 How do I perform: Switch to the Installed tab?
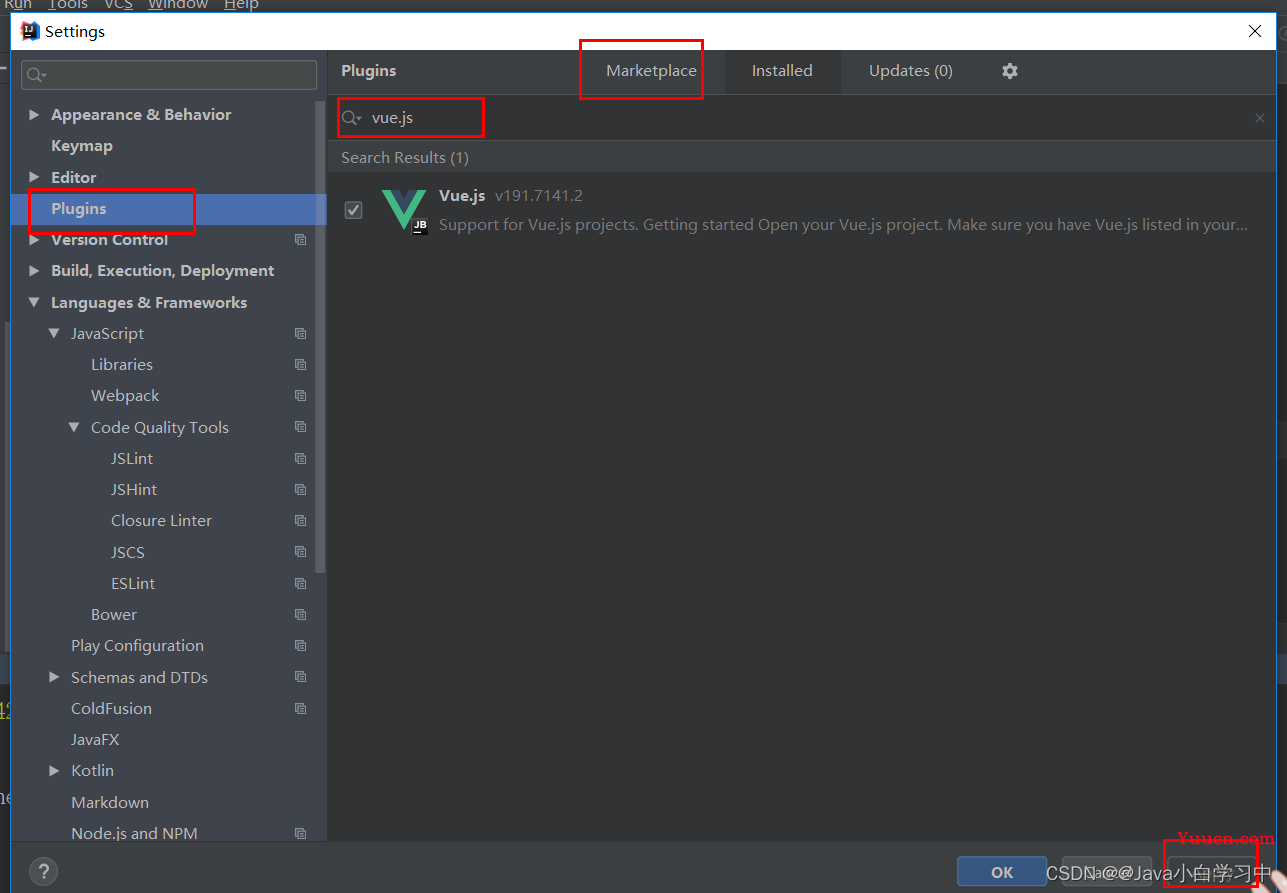coord(782,71)
